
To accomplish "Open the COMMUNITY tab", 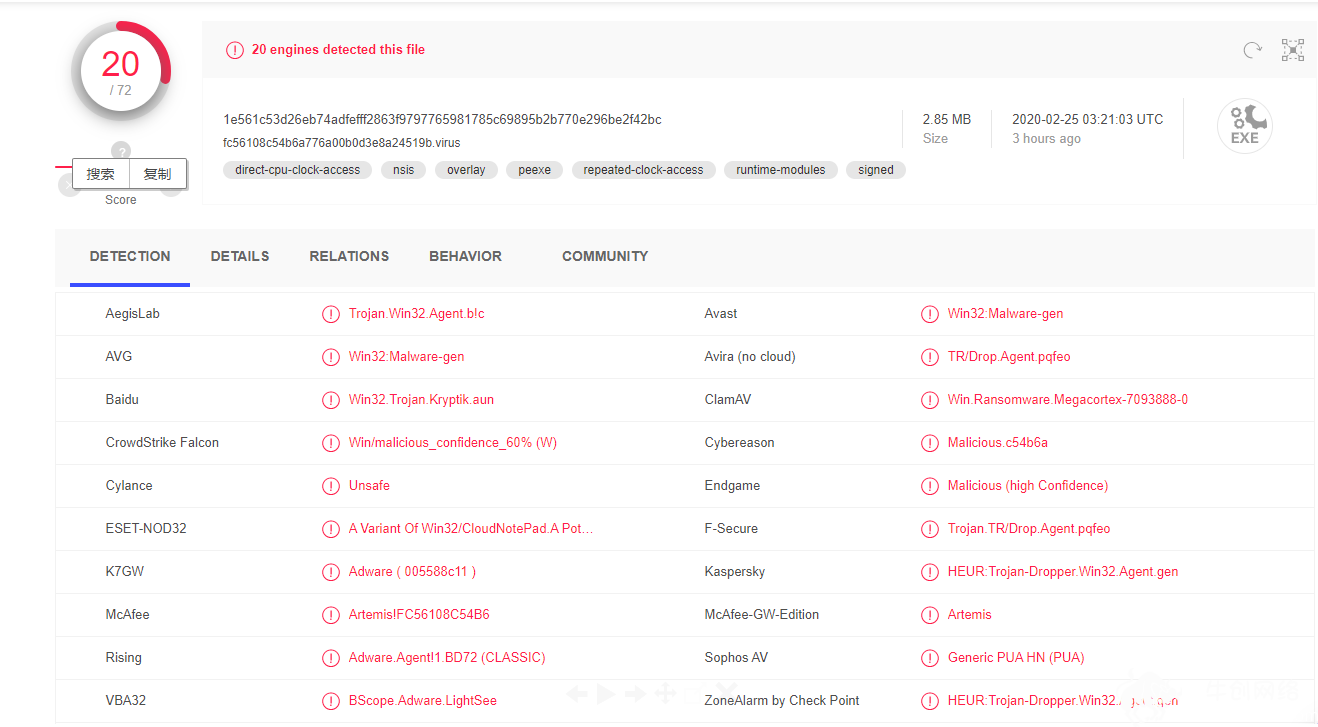I will (605, 257).
